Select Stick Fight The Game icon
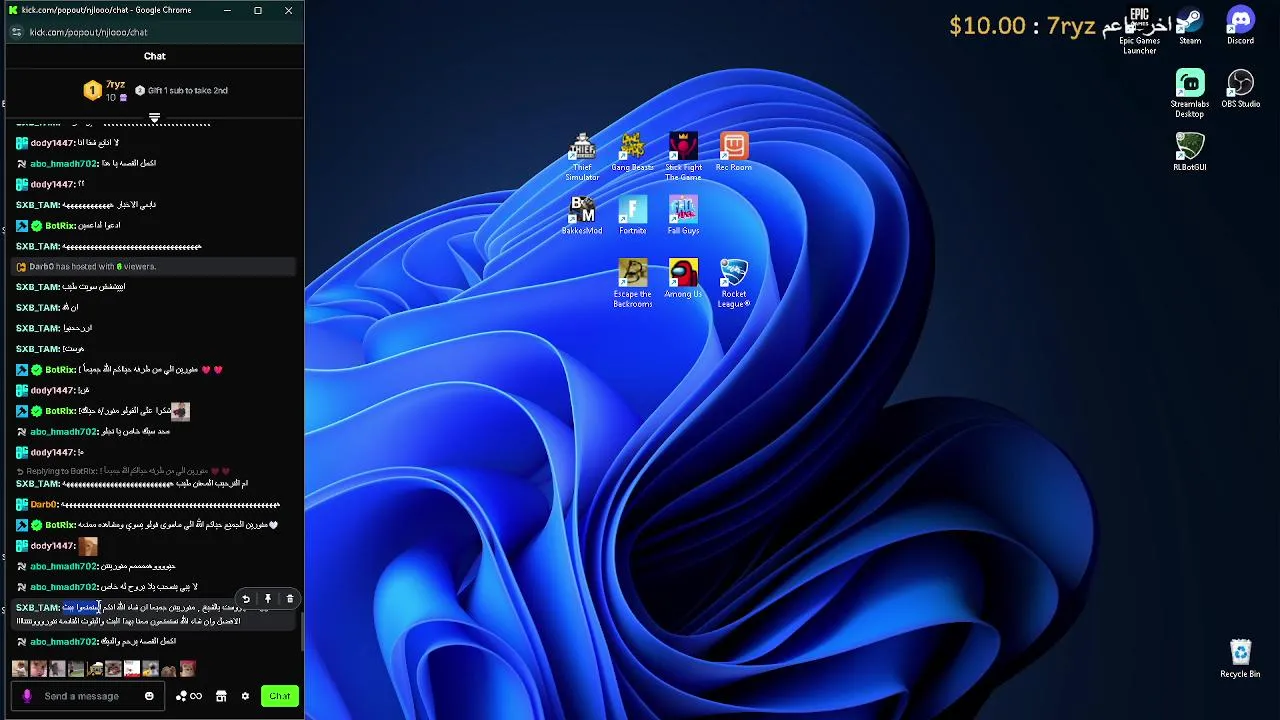The height and width of the screenshot is (720, 1280). [683, 157]
